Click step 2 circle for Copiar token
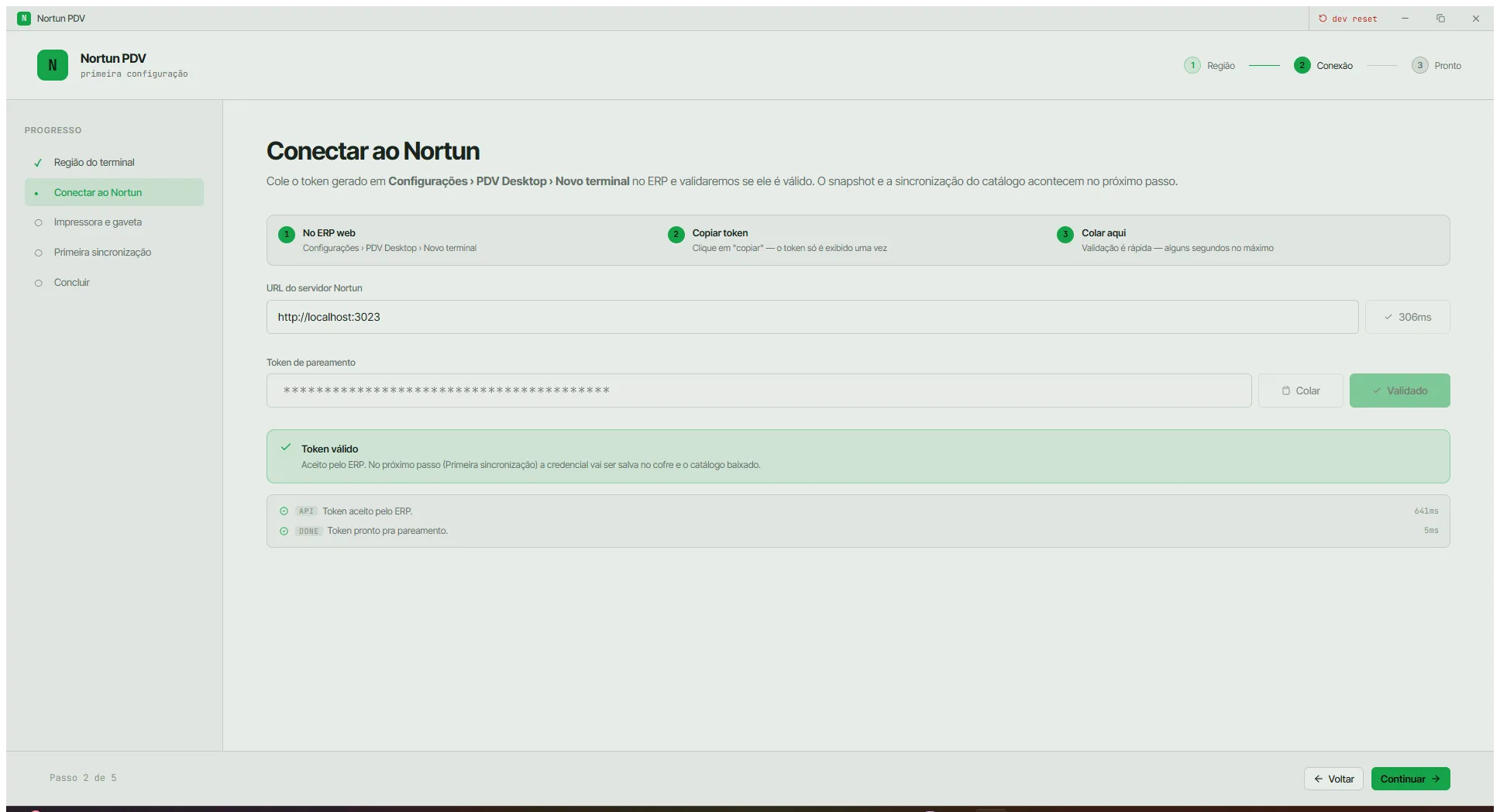 tap(676, 234)
